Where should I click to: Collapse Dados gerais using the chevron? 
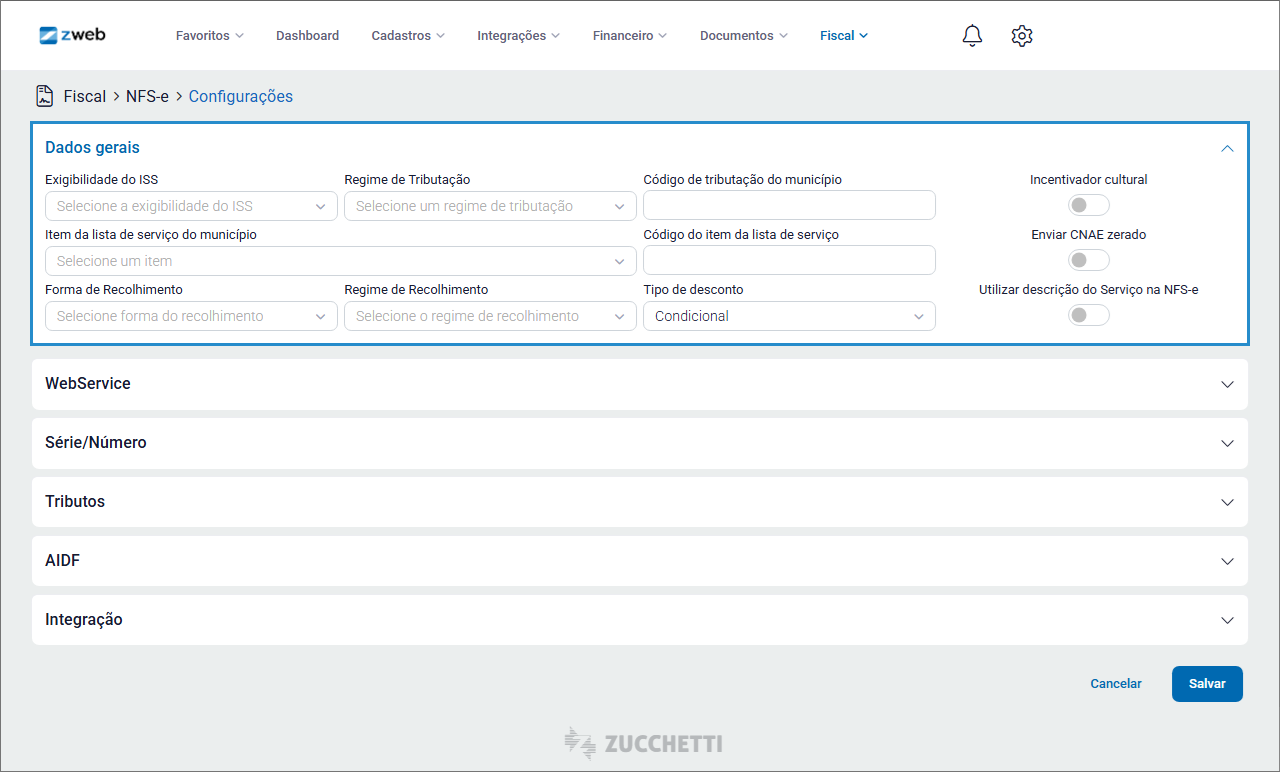coord(1227,148)
